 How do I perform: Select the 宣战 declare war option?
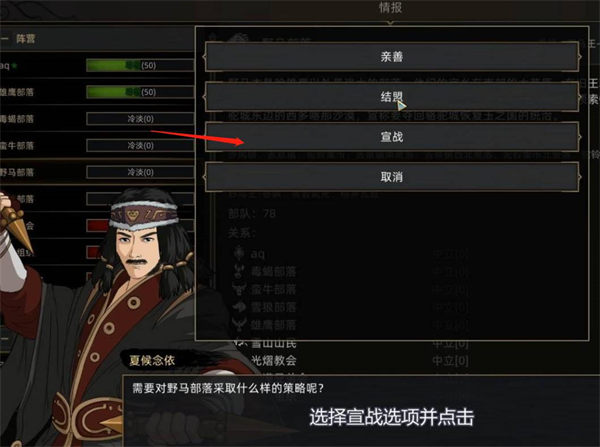392,137
